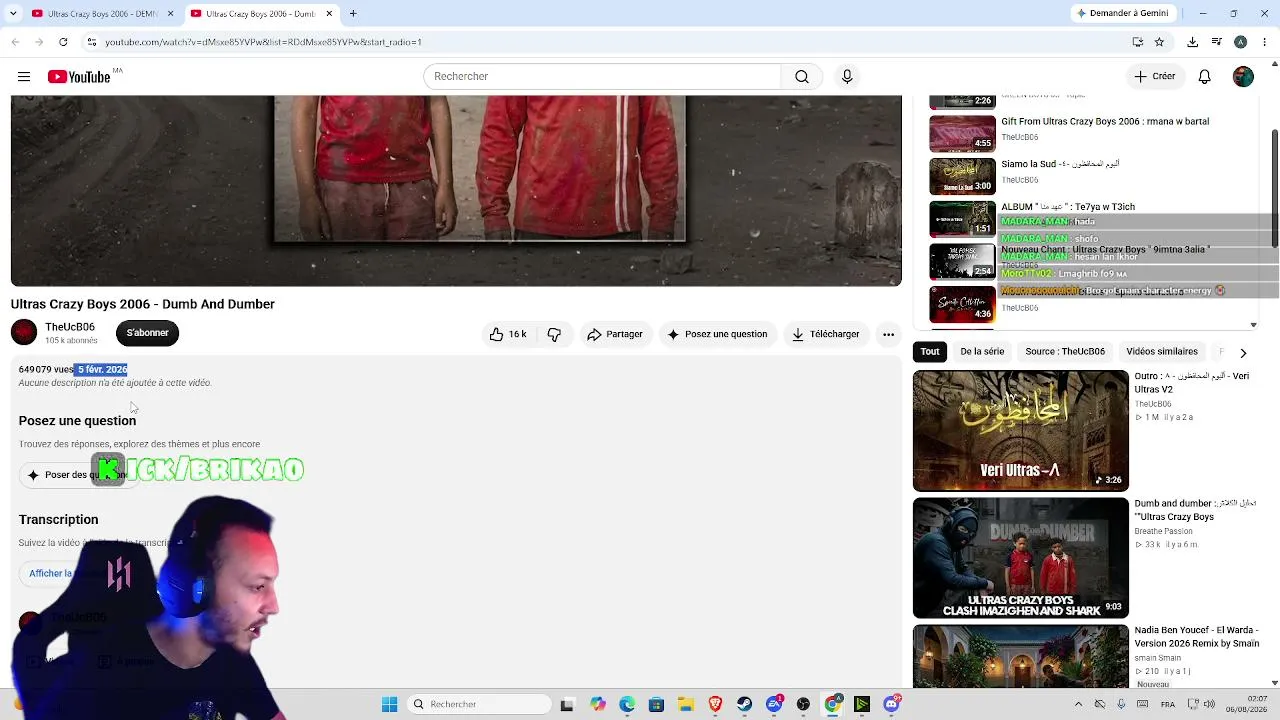Open Task View from the taskbar
The height and width of the screenshot is (720, 1280).
point(567,704)
